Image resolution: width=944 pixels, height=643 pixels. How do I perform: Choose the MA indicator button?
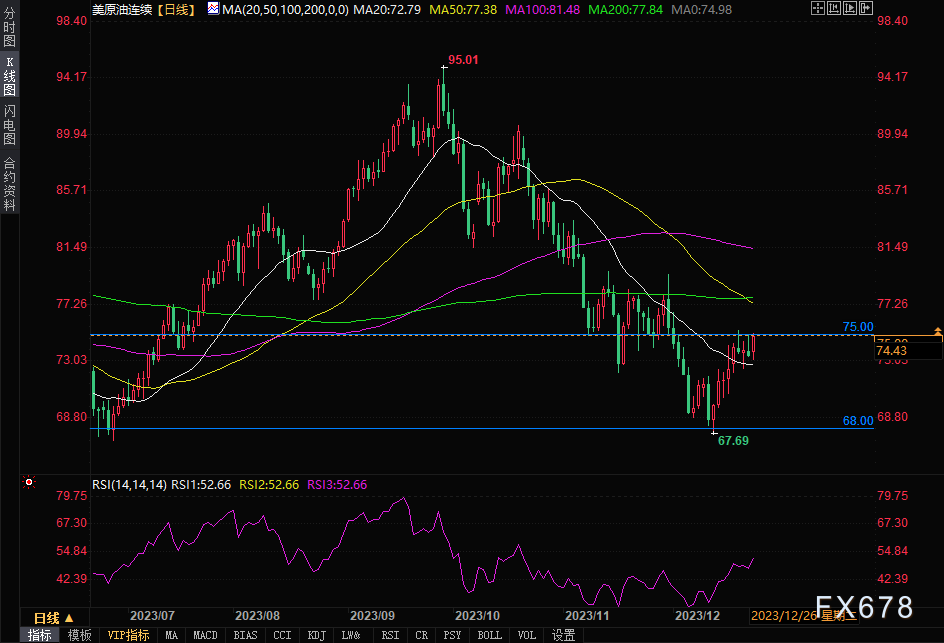point(172,635)
